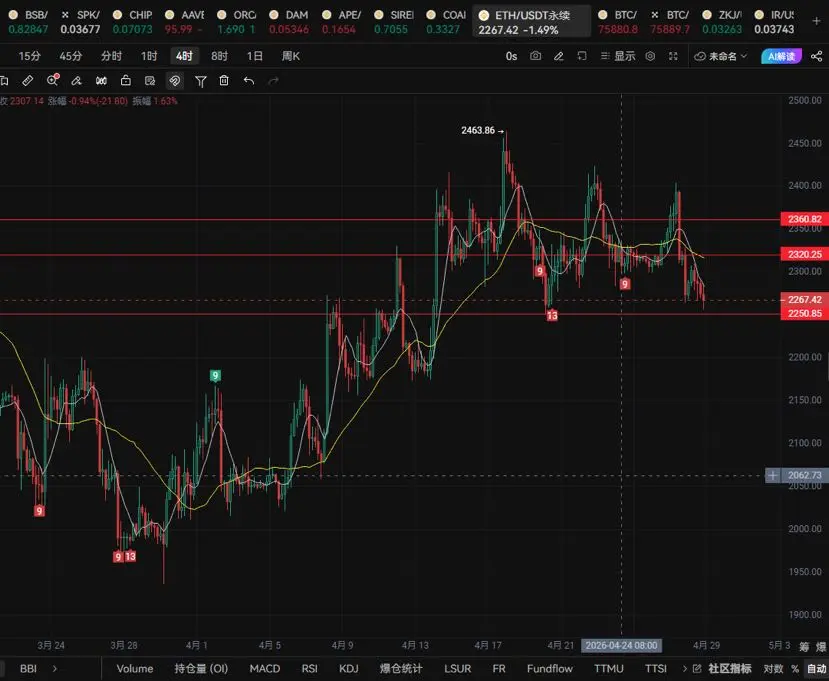
Task: Toggle the Volume indicator
Action: 135,669
